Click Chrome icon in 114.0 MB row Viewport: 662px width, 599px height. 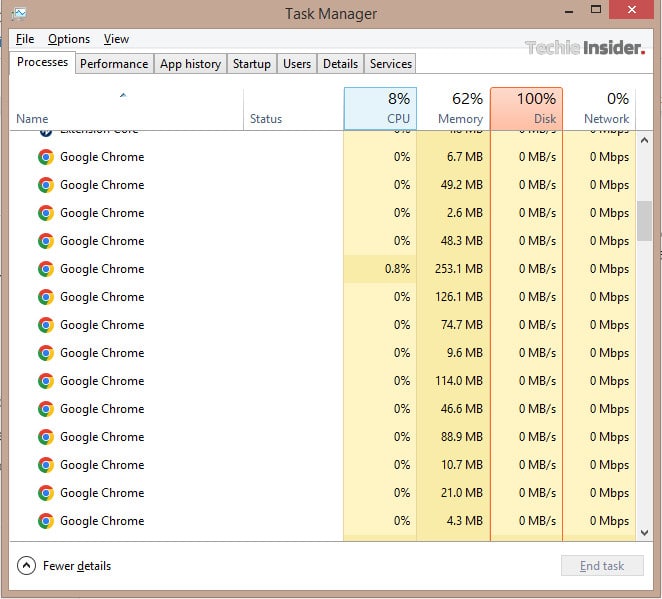point(45,381)
